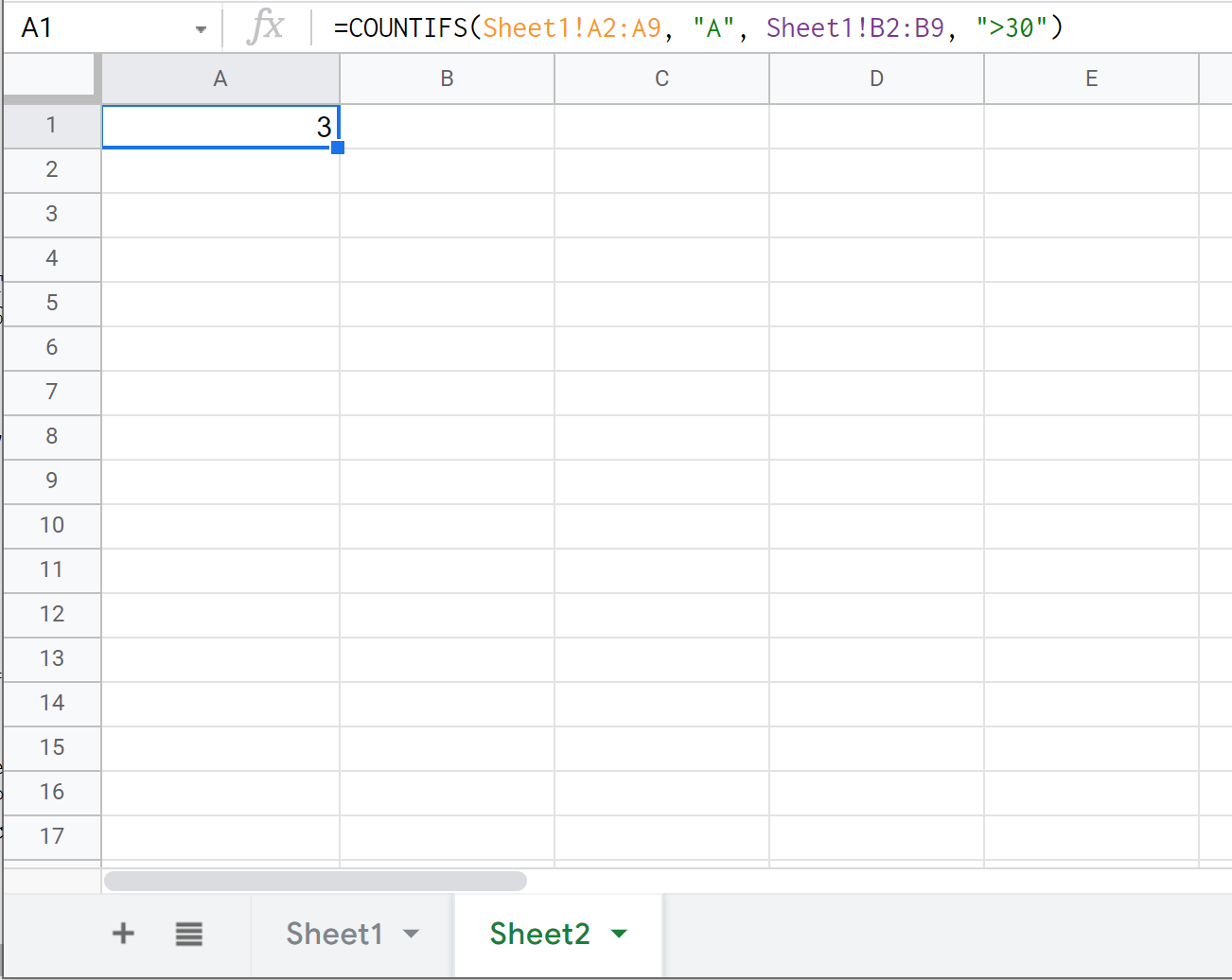The width and height of the screenshot is (1232, 980).
Task: Select the column E header
Action: click(x=1091, y=79)
